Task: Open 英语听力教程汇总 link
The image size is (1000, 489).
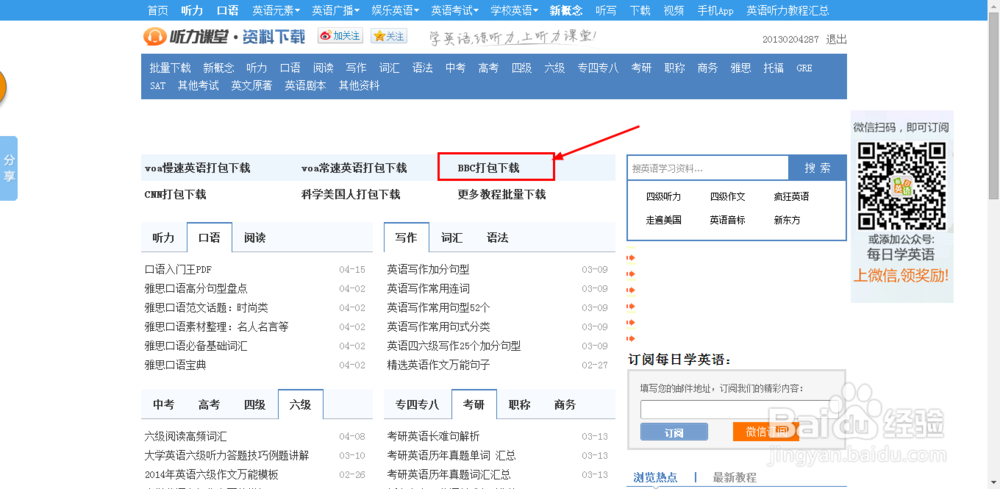Action: (x=788, y=10)
